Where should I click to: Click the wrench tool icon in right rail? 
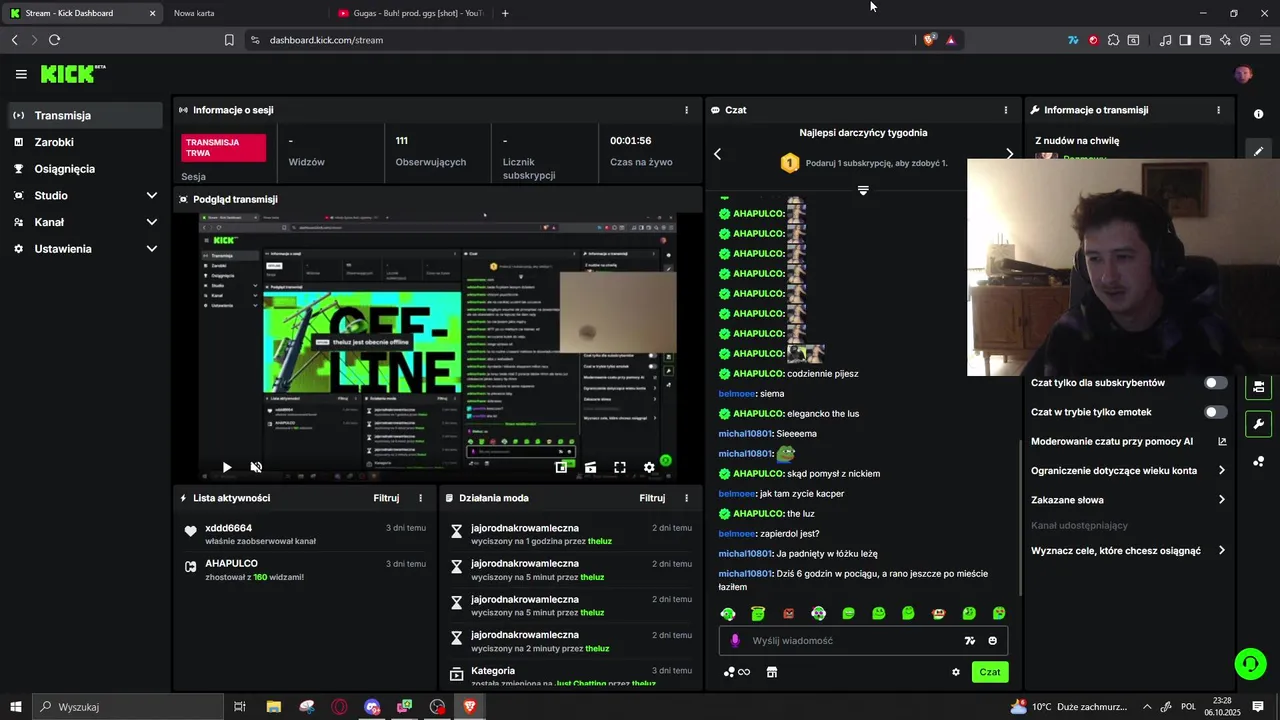point(1258,424)
